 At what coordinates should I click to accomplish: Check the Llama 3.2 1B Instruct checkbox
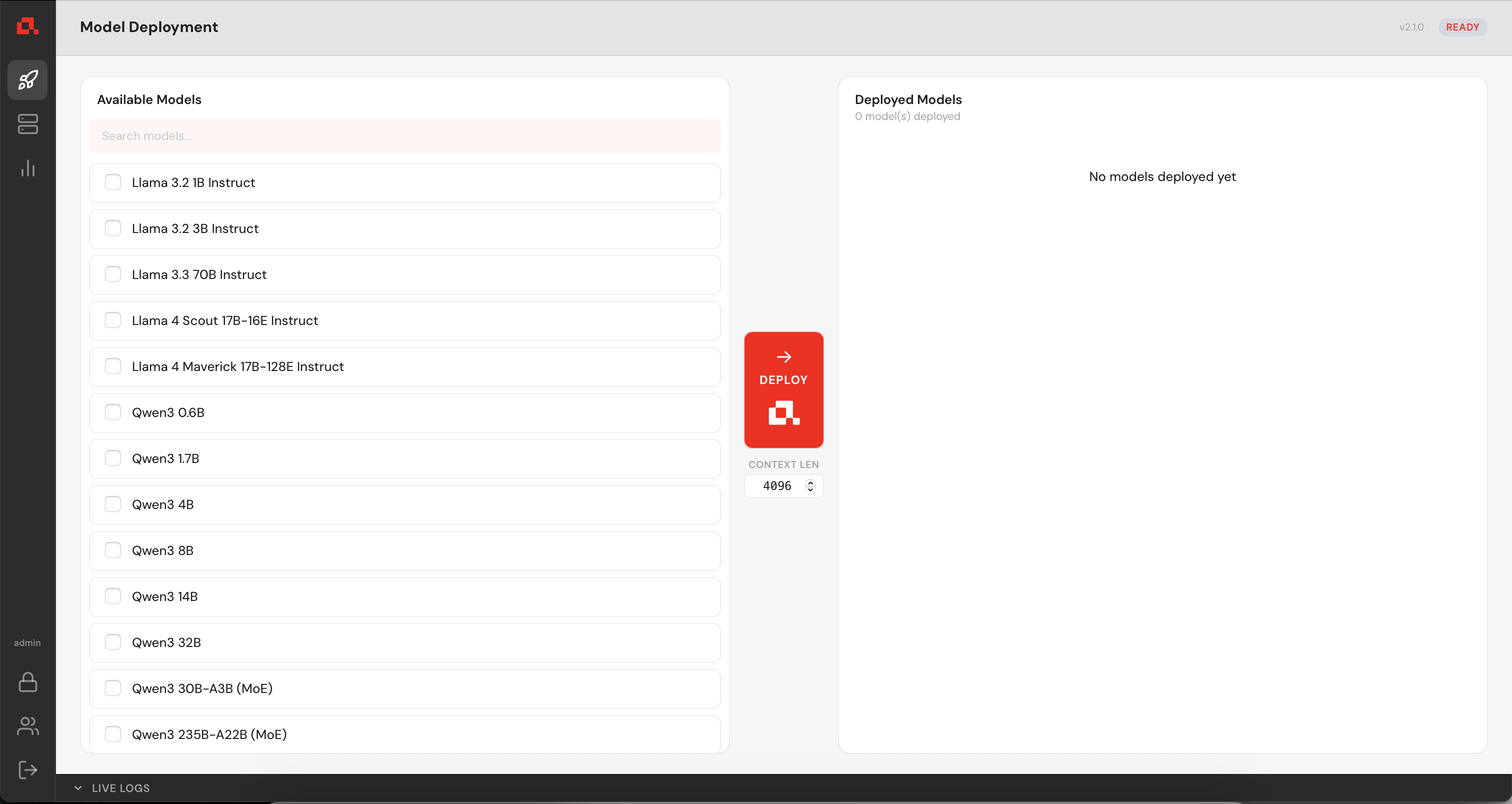click(112, 182)
